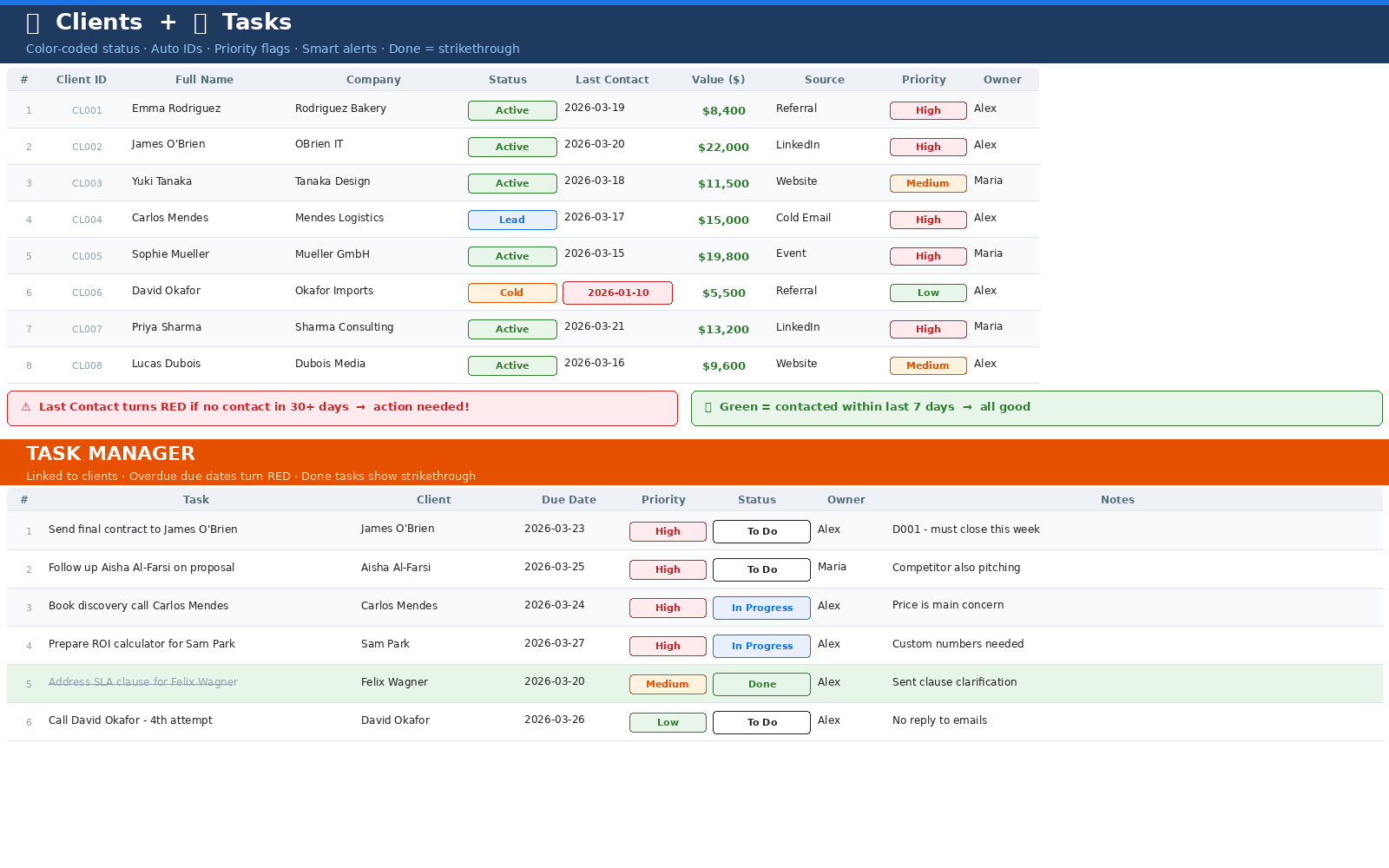Click the High priority badge for Priya Sharma
Image resolution: width=1389 pixels, height=868 pixels.
927,330
